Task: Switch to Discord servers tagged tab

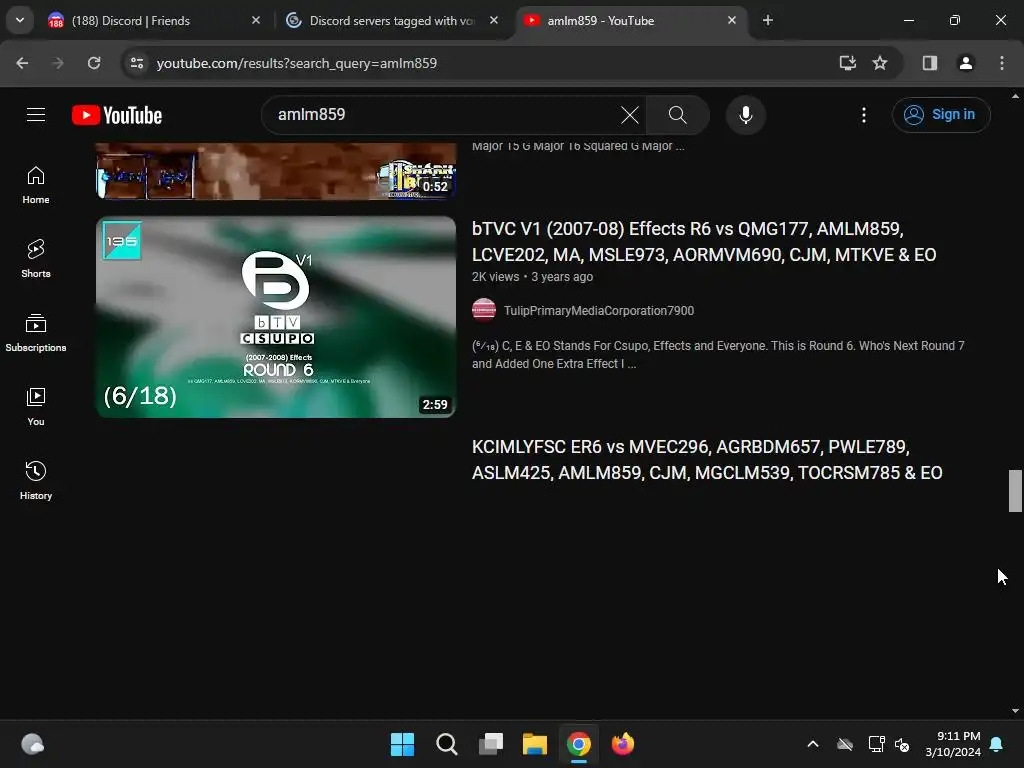Action: 392,21
